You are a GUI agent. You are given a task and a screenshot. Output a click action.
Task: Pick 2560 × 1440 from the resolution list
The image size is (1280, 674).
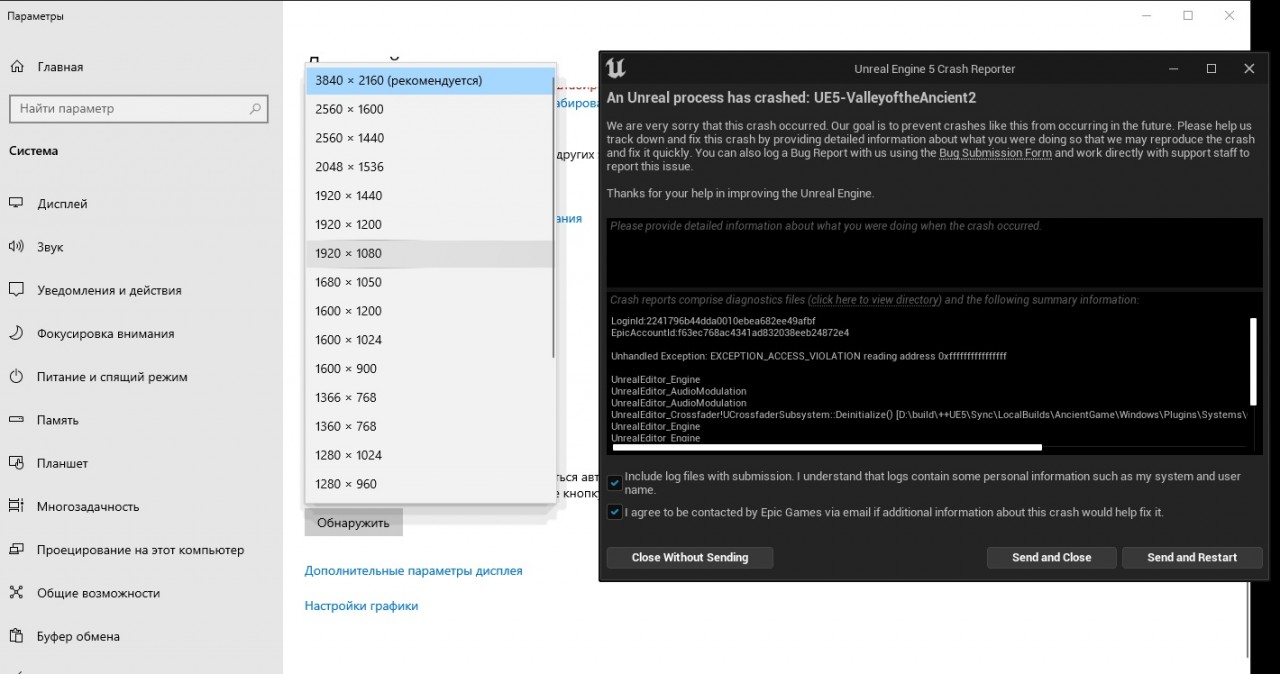pos(430,138)
